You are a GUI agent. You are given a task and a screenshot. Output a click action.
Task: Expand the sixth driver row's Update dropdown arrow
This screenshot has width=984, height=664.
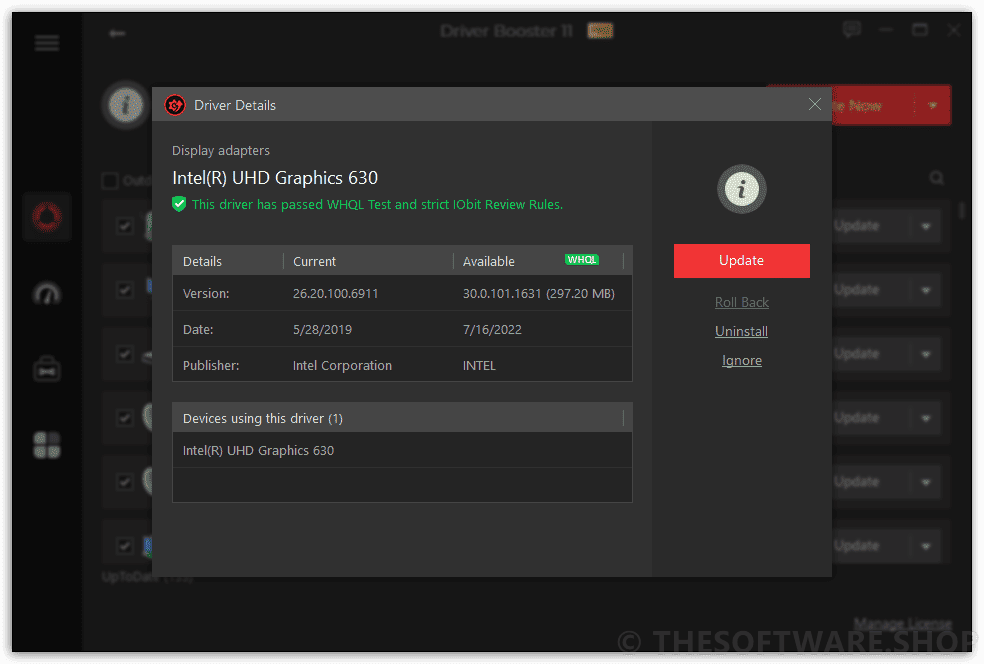pos(926,546)
